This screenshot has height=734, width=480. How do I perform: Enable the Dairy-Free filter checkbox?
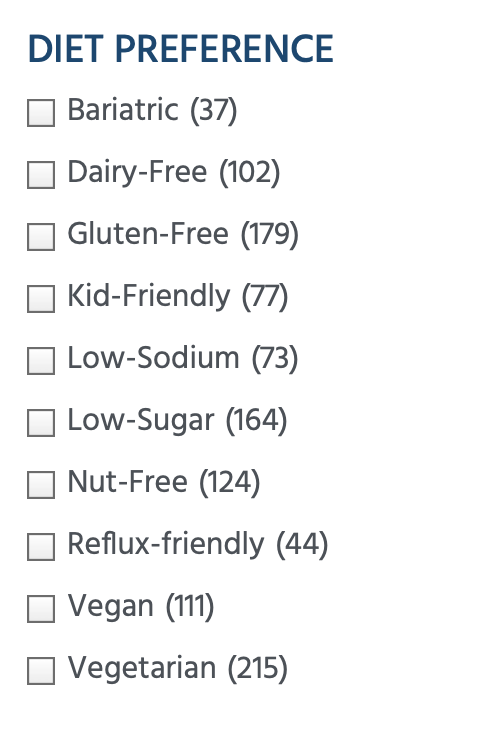[x=41, y=175]
